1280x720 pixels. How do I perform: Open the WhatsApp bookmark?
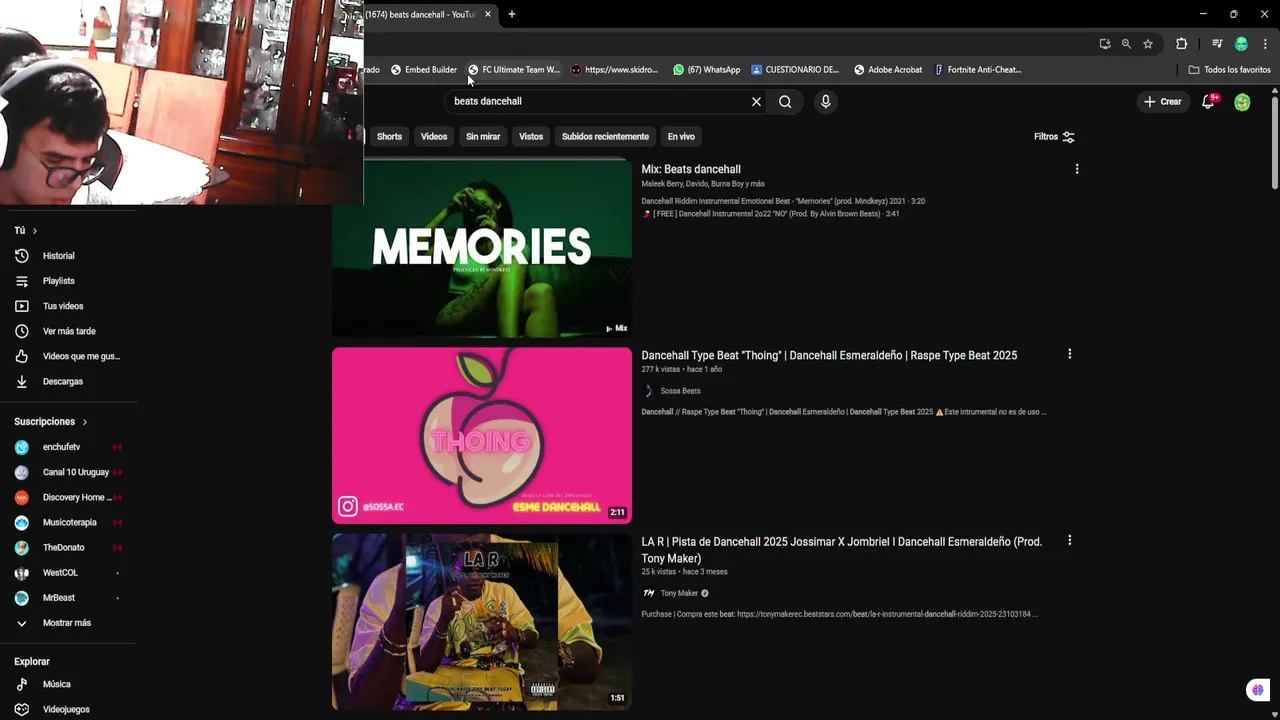[707, 70]
